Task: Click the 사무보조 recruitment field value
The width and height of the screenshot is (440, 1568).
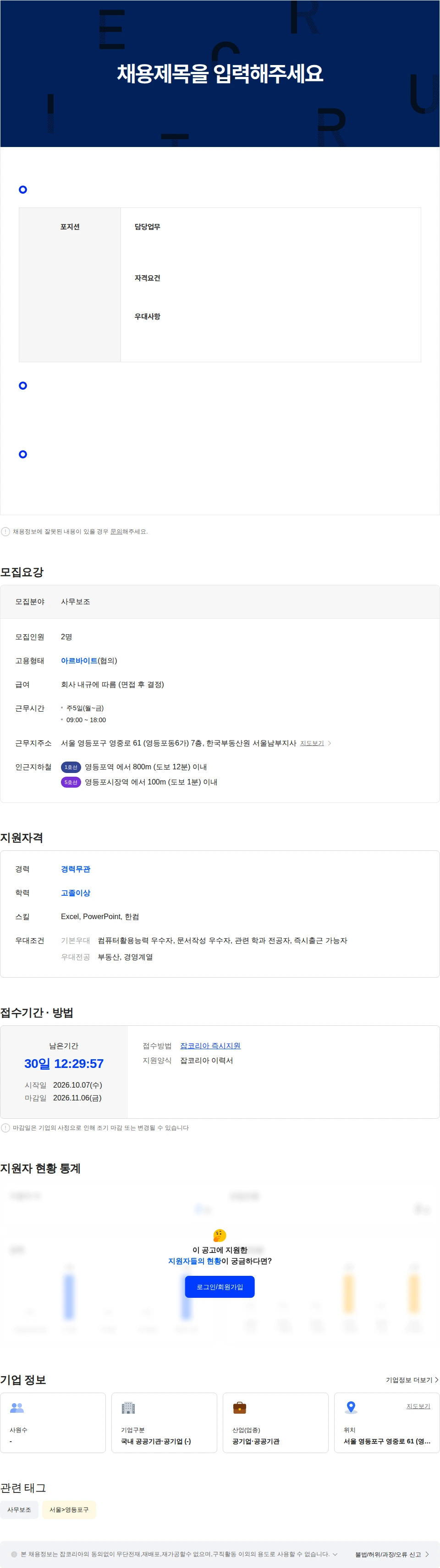Action: coord(76,601)
